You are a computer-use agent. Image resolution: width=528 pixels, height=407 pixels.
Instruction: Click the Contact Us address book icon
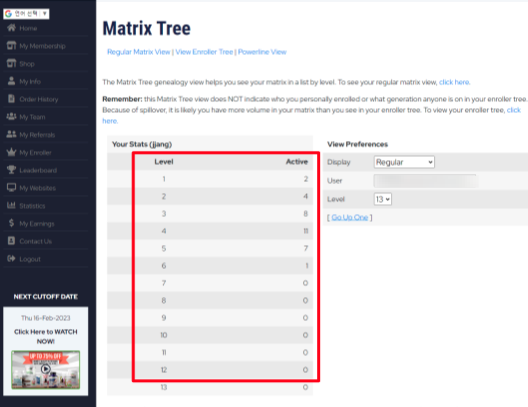tap(11, 241)
